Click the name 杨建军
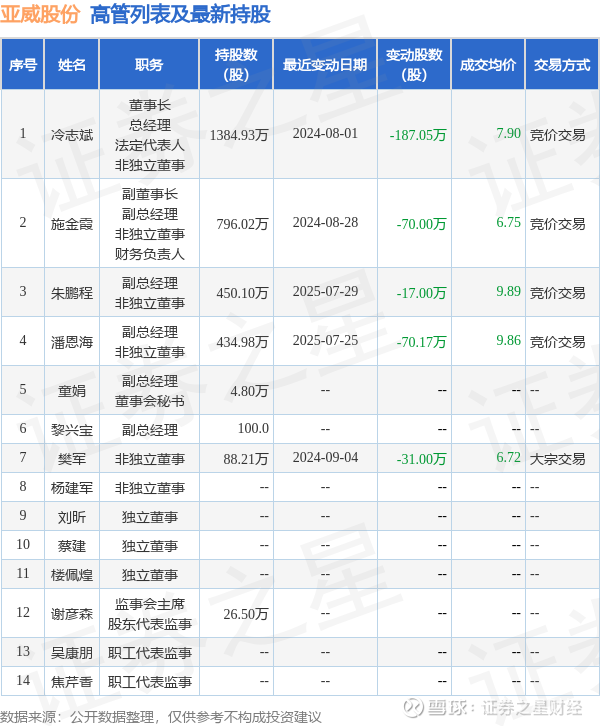Viewport: 600px width, 726px height. click(72, 488)
